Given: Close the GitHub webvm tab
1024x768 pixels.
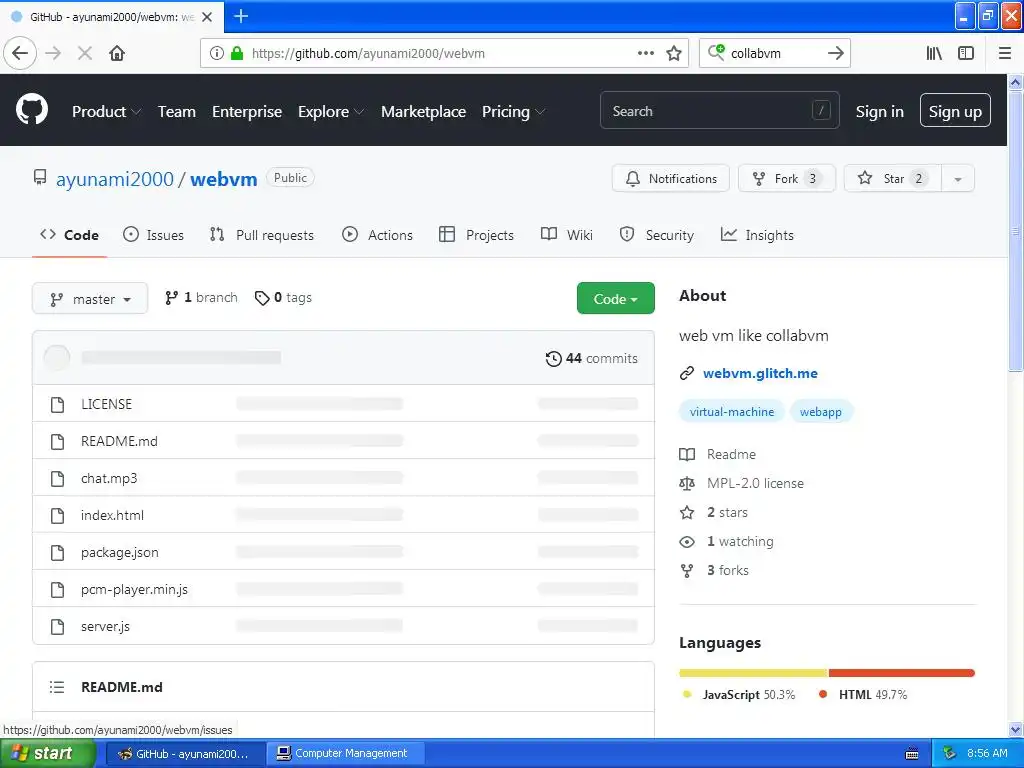Looking at the screenshot, I should click(x=207, y=17).
